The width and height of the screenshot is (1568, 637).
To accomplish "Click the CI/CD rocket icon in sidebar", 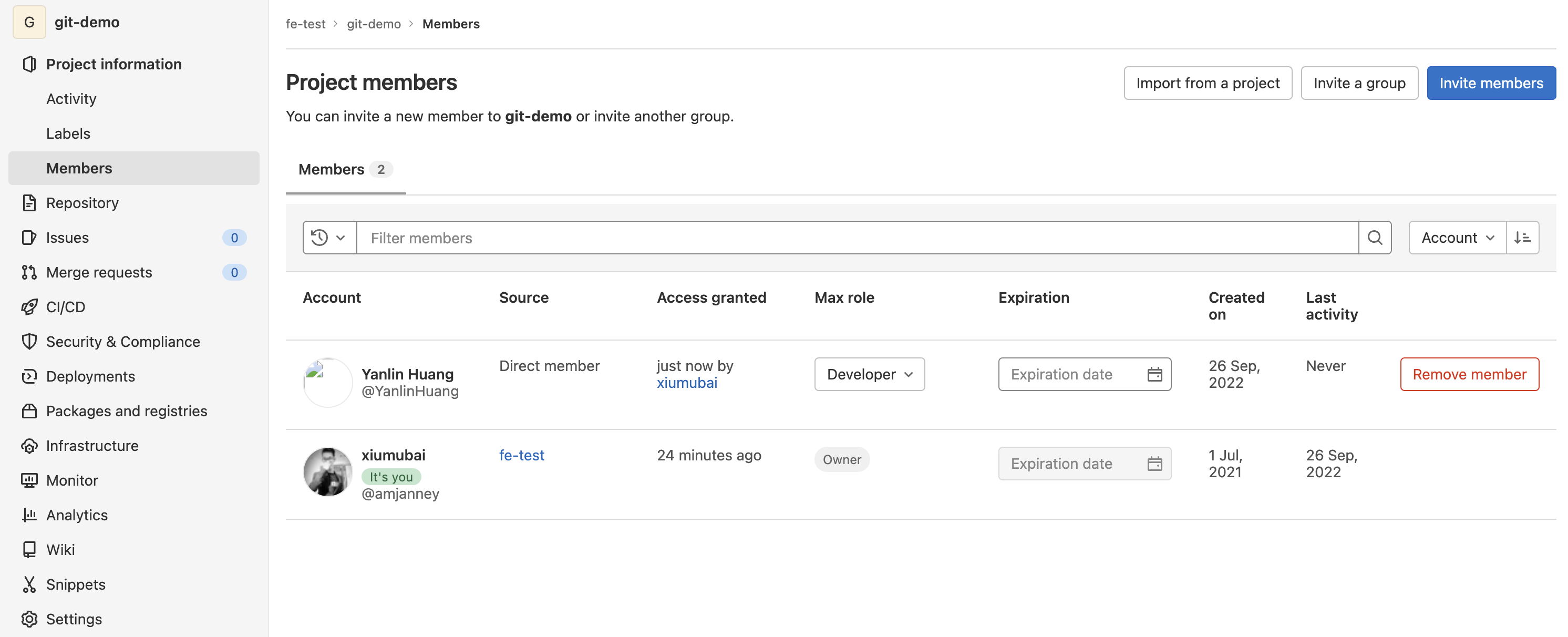I will (28, 307).
